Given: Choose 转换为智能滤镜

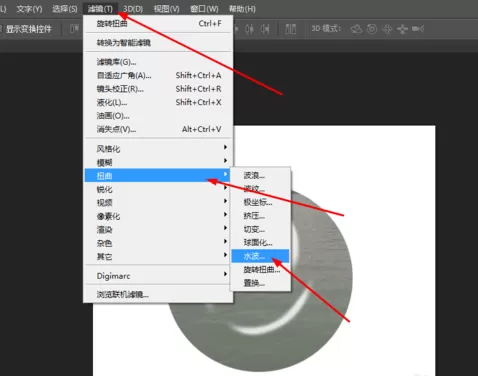Looking at the screenshot, I should [158, 42].
